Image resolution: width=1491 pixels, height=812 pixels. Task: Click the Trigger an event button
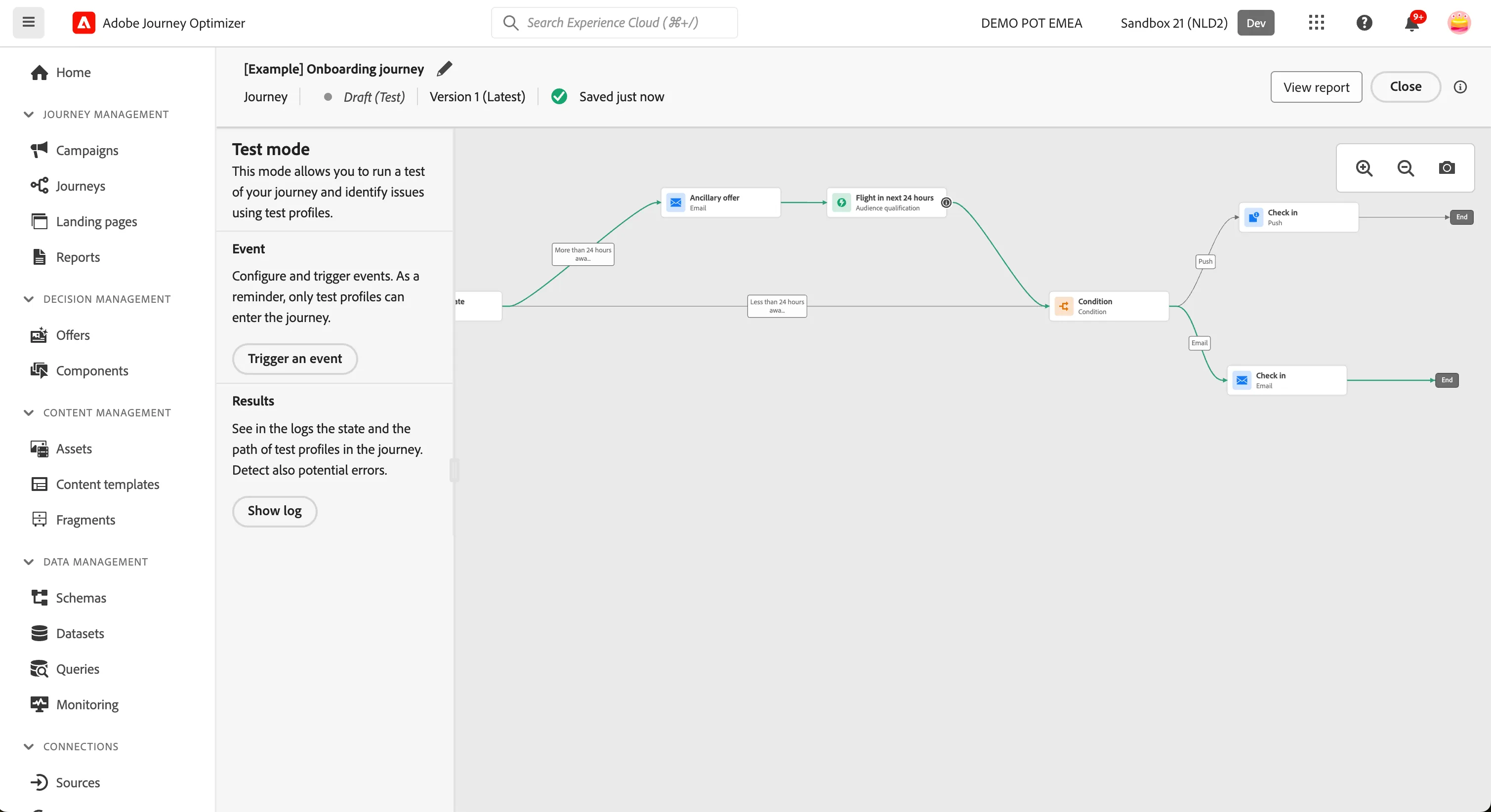pyautogui.click(x=294, y=359)
